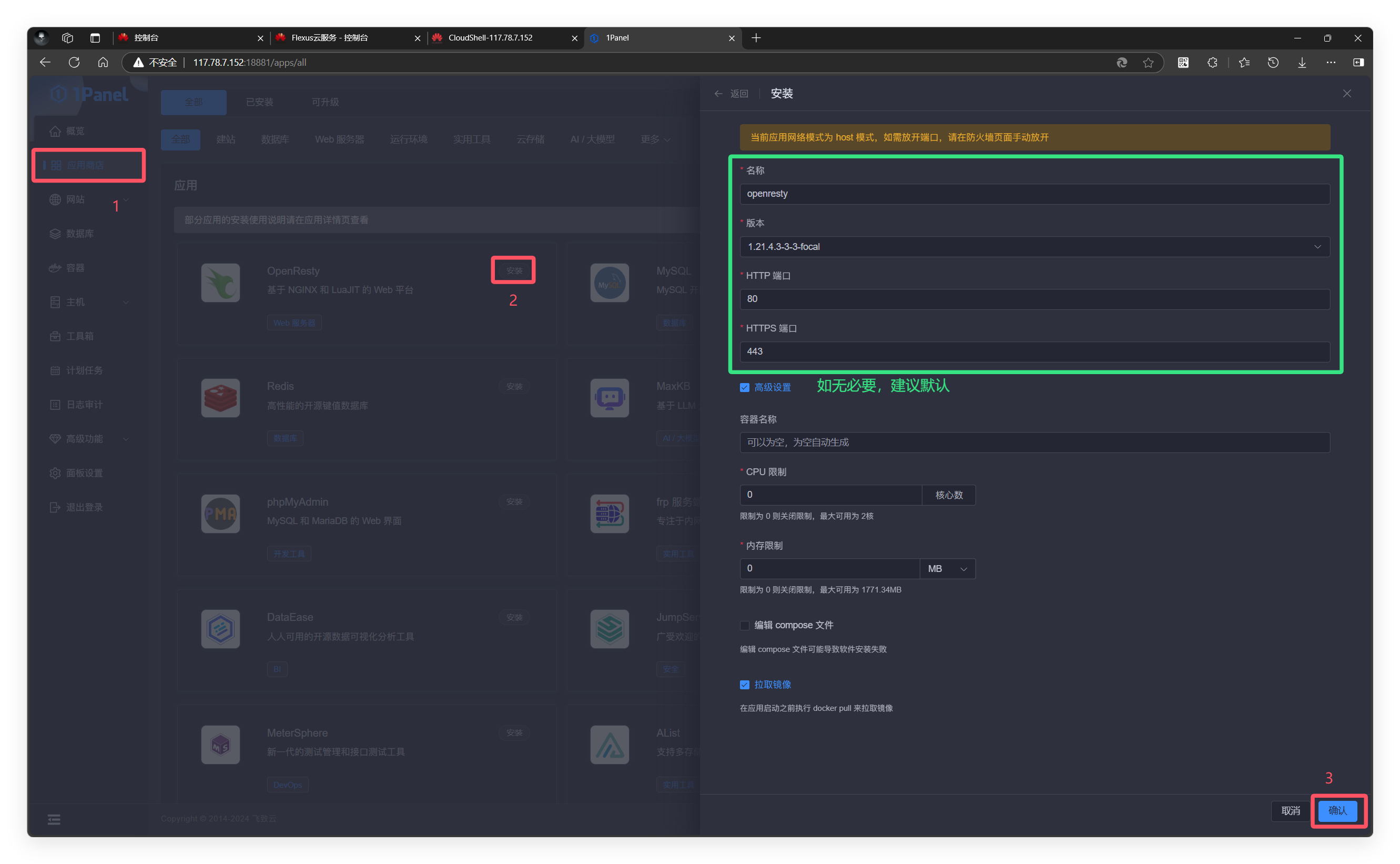Viewport: 1400px width, 864px height.
Task: Click the MeterSphere app logo
Action: (220, 744)
